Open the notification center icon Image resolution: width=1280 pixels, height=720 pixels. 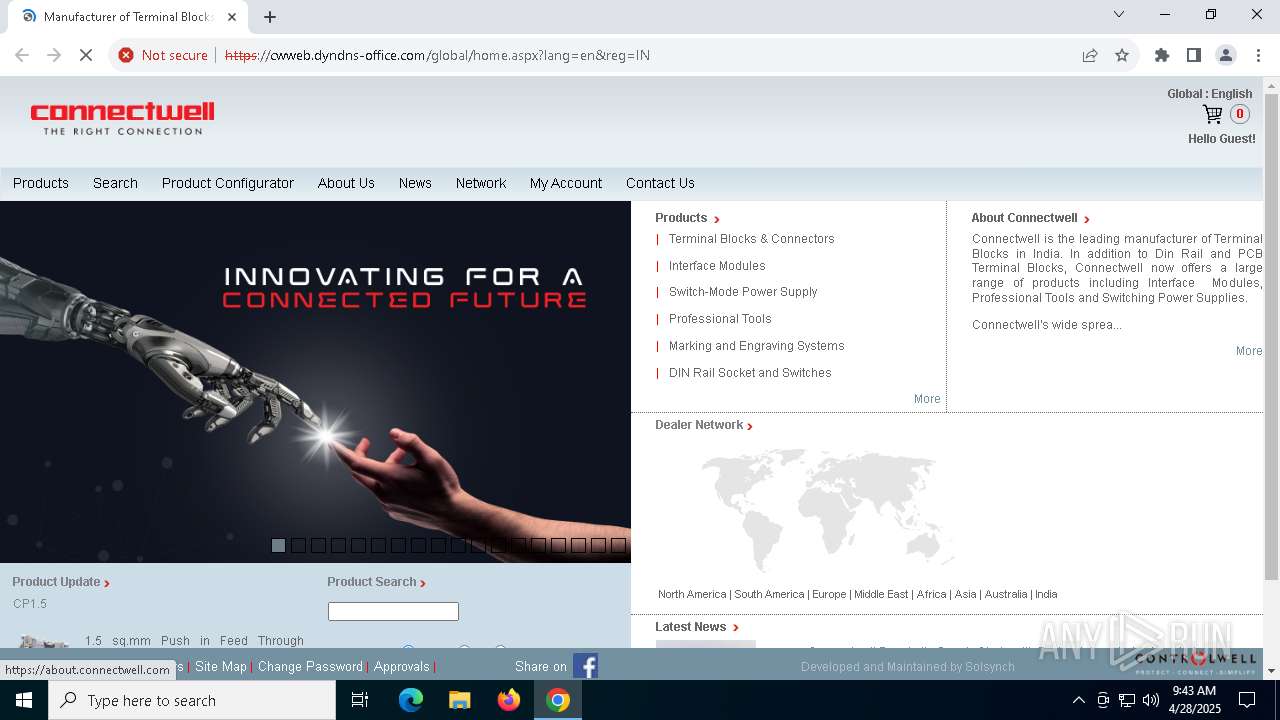[1248, 700]
